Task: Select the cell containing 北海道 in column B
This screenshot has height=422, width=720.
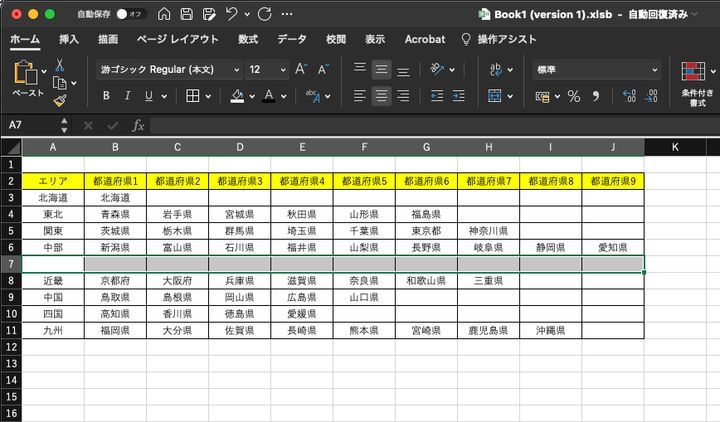Action: click(115, 198)
